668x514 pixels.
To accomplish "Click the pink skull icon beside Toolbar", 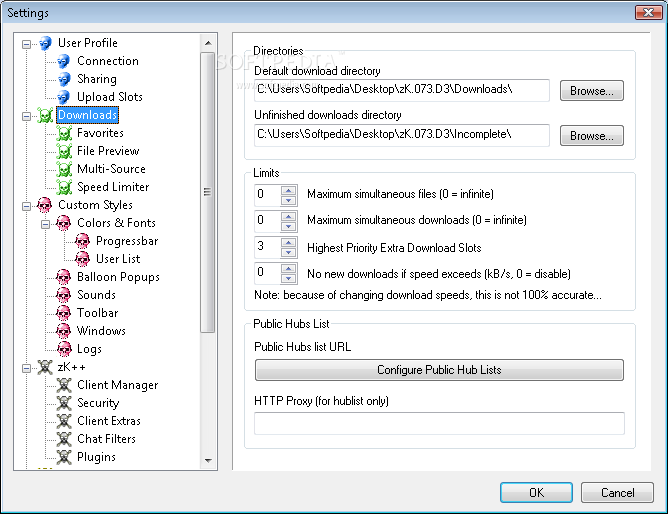I will (64, 313).
